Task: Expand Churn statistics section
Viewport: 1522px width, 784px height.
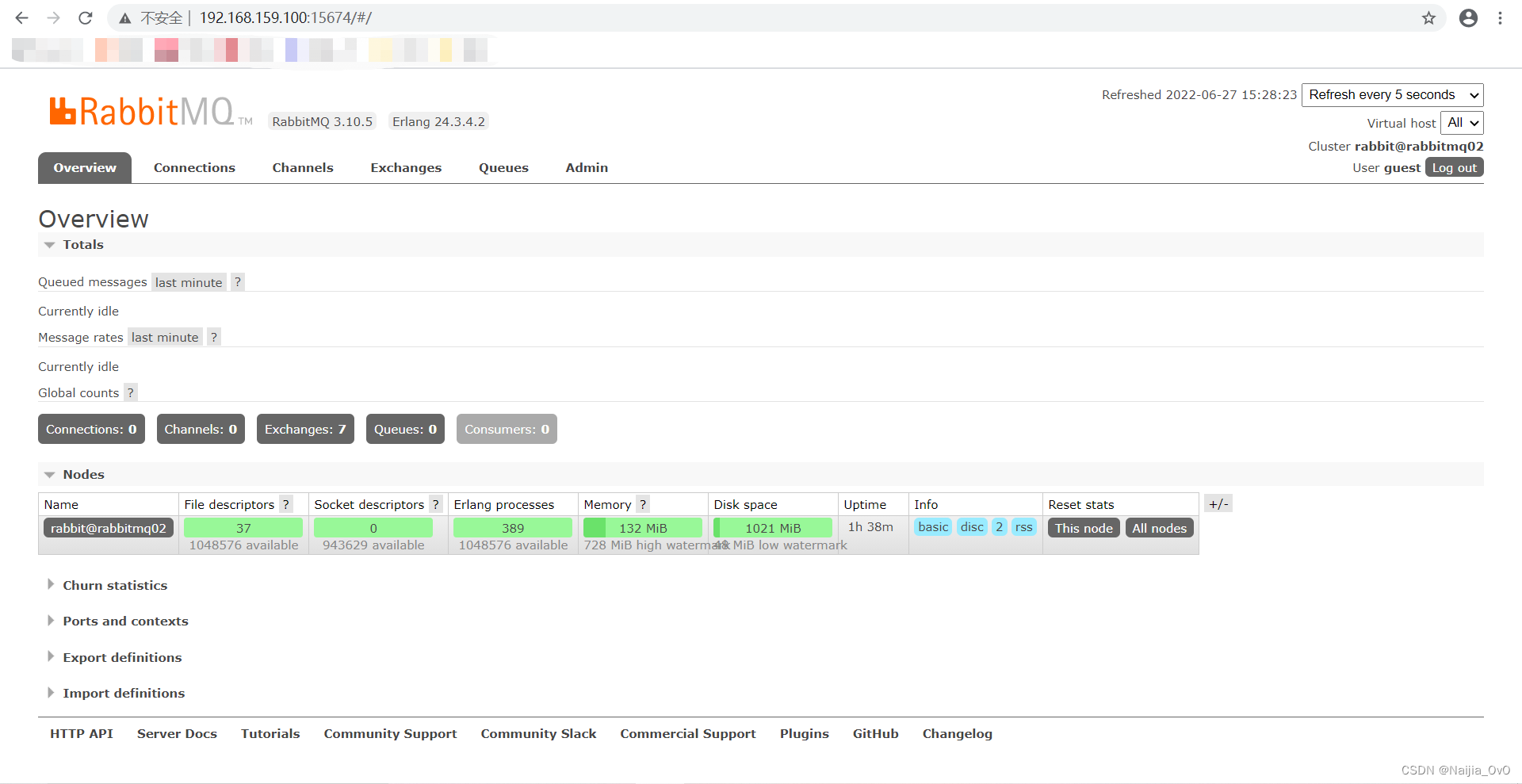Action: (x=115, y=585)
